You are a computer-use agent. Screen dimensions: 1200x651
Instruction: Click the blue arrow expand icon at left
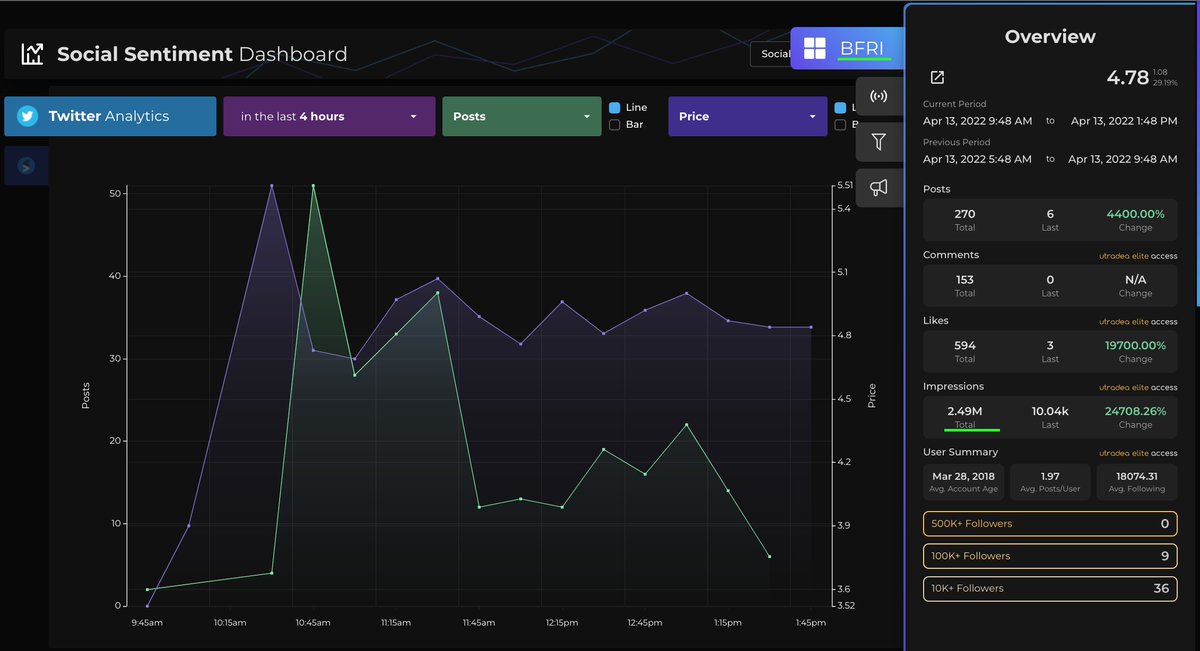point(26,166)
